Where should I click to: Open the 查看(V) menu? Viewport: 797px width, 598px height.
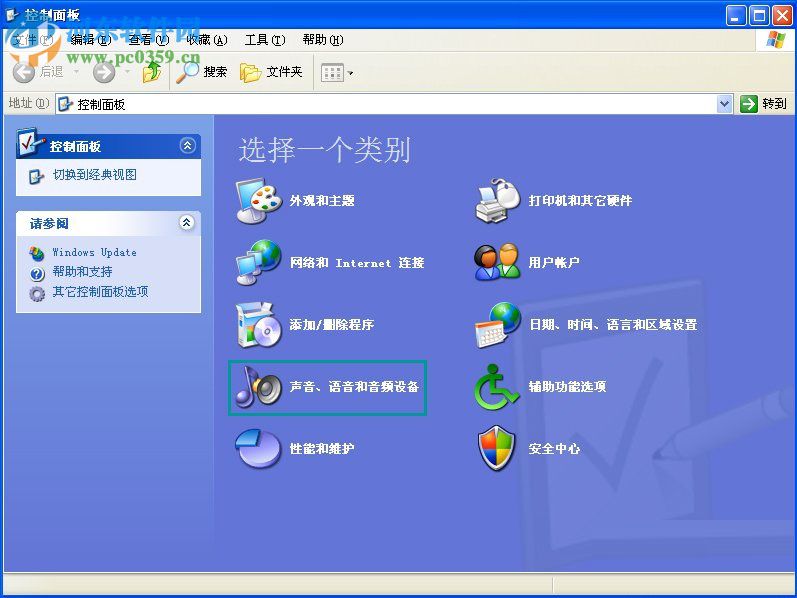point(148,40)
